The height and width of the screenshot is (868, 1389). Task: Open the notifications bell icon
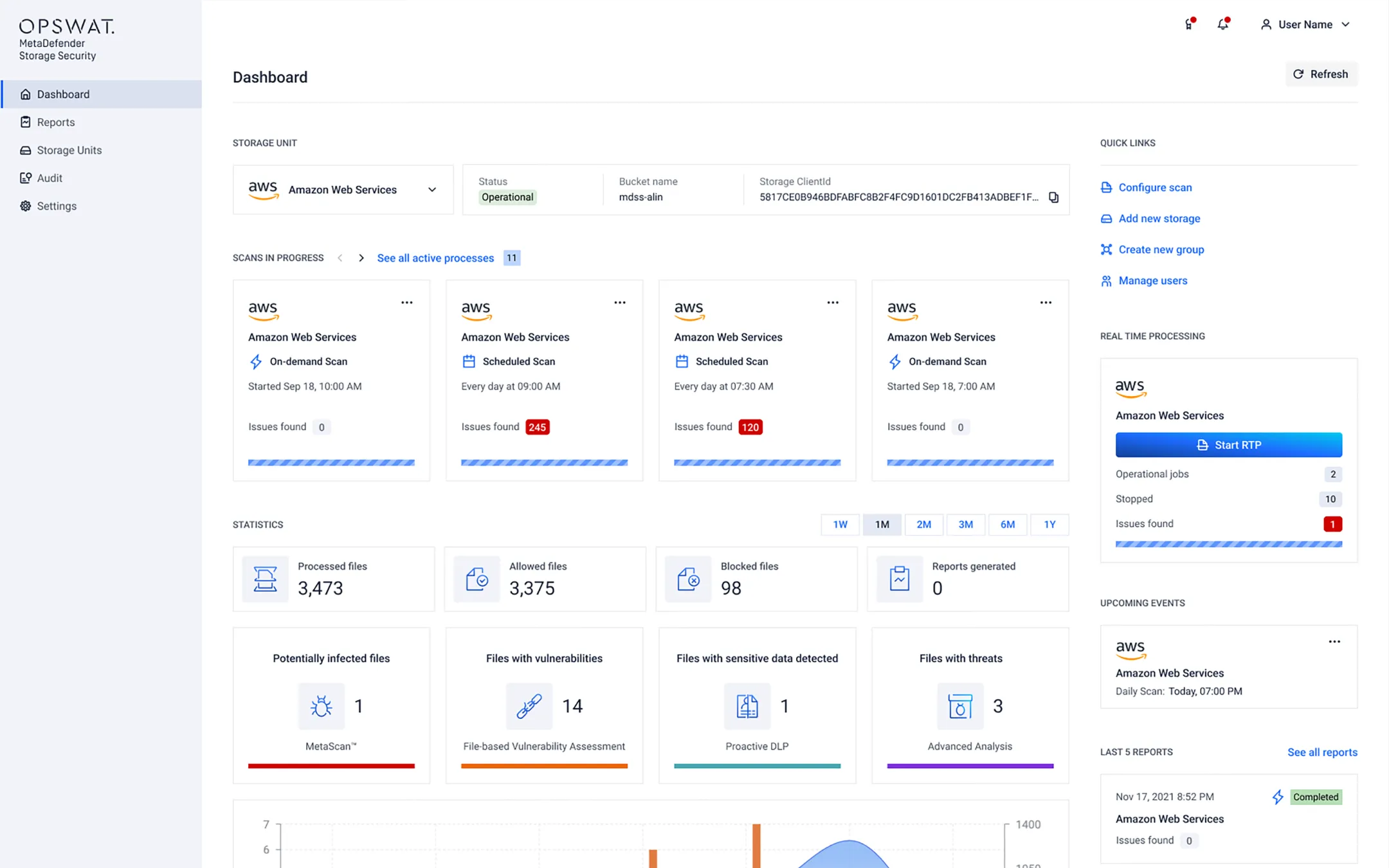(x=1224, y=24)
